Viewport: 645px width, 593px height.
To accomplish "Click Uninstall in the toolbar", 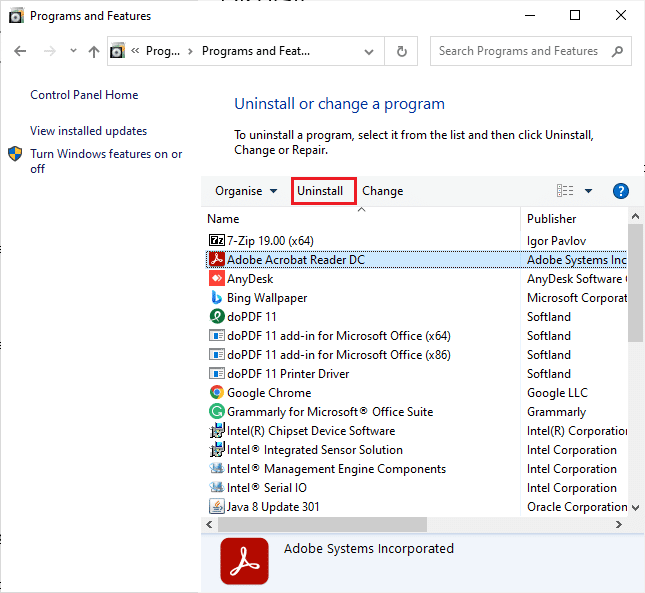I will 320,191.
